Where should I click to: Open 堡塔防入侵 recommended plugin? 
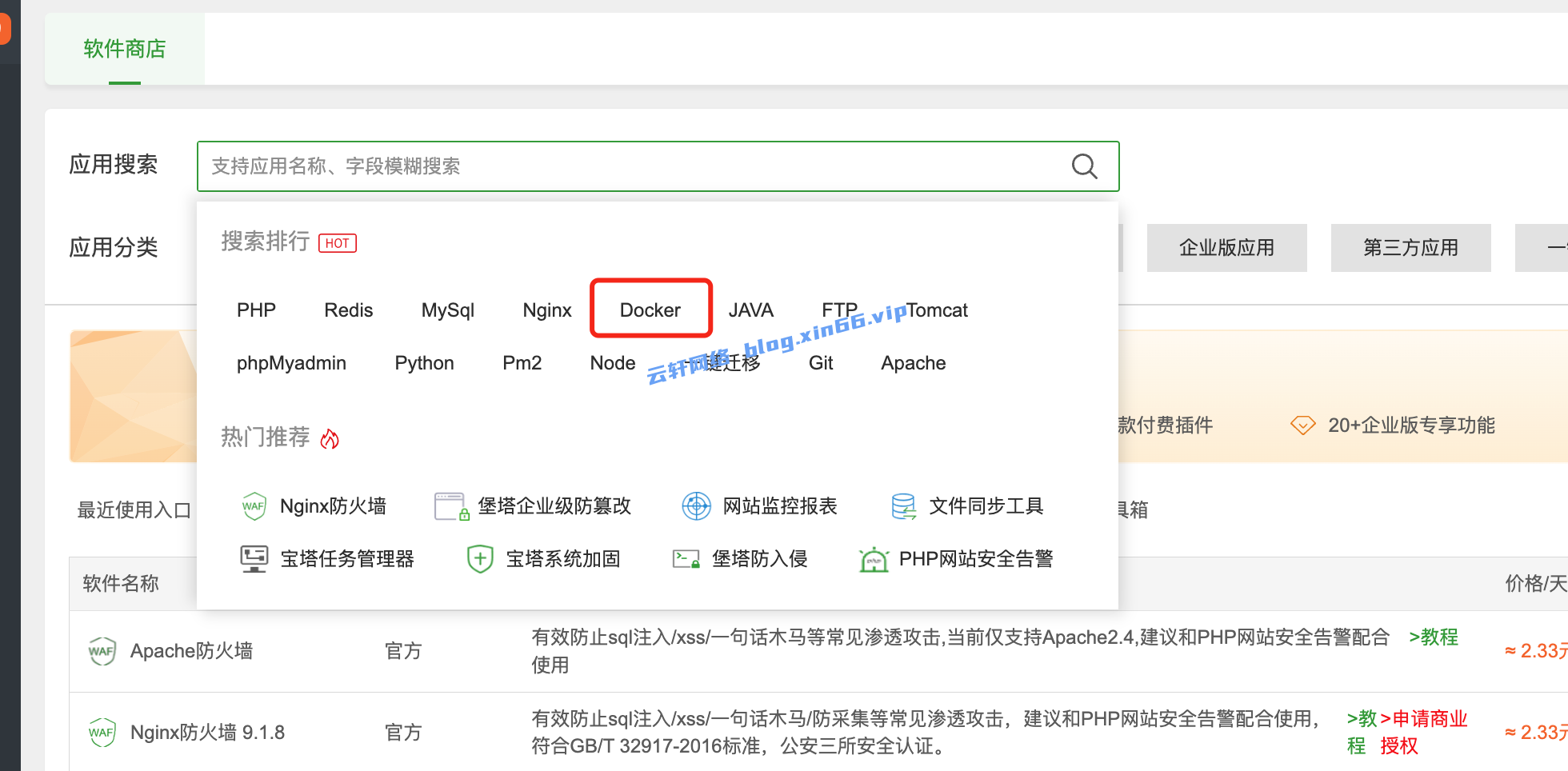(760, 559)
